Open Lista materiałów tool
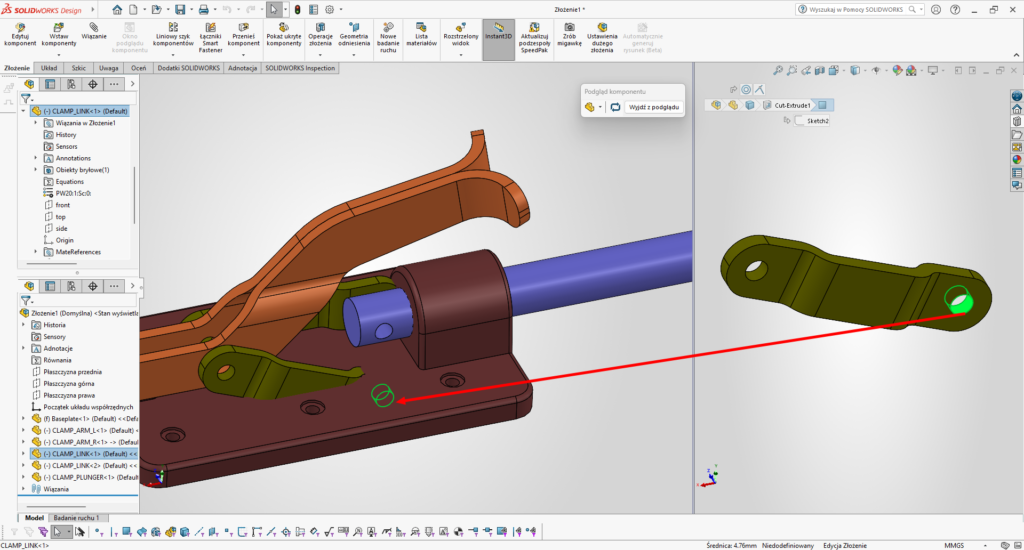The height and width of the screenshot is (550, 1024). (421, 35)
